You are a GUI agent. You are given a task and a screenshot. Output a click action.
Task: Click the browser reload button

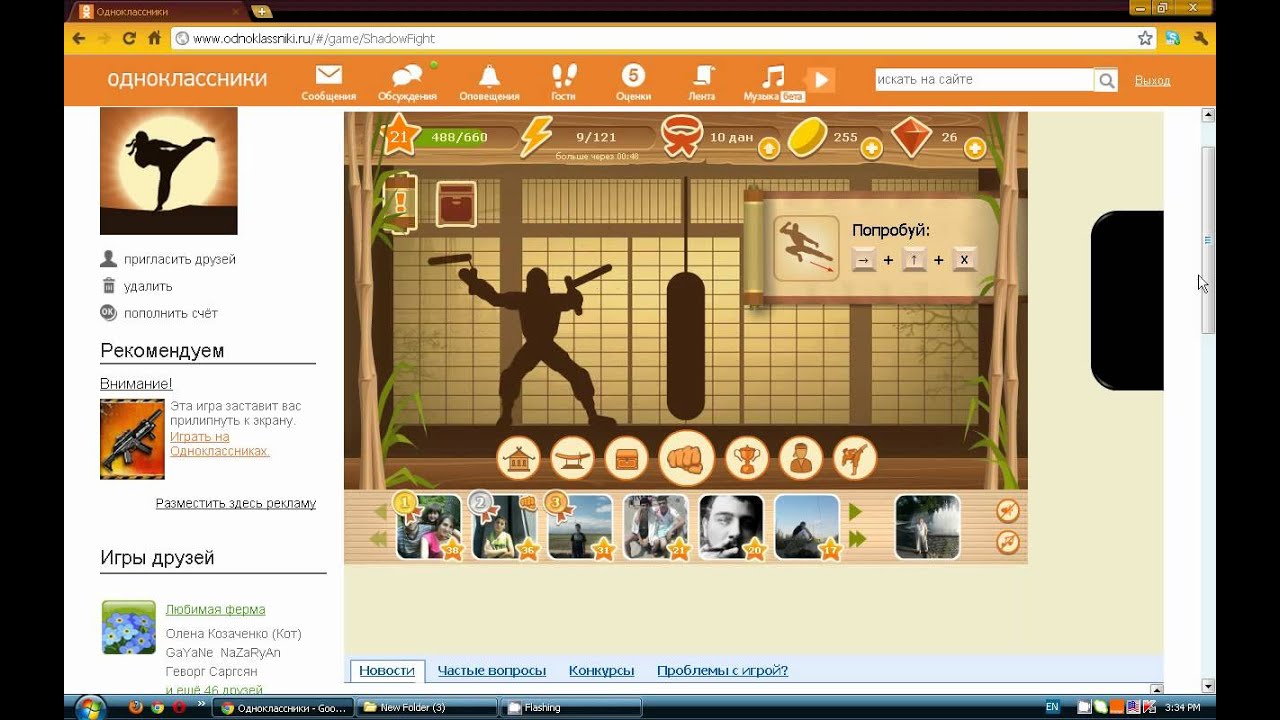coord(129,38)
